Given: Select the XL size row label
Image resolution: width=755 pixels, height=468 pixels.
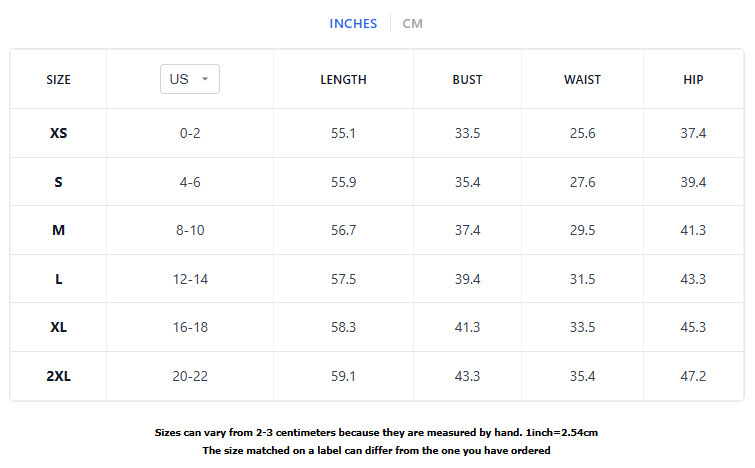Looking at the screenshot, I should (x=58, y=327).
